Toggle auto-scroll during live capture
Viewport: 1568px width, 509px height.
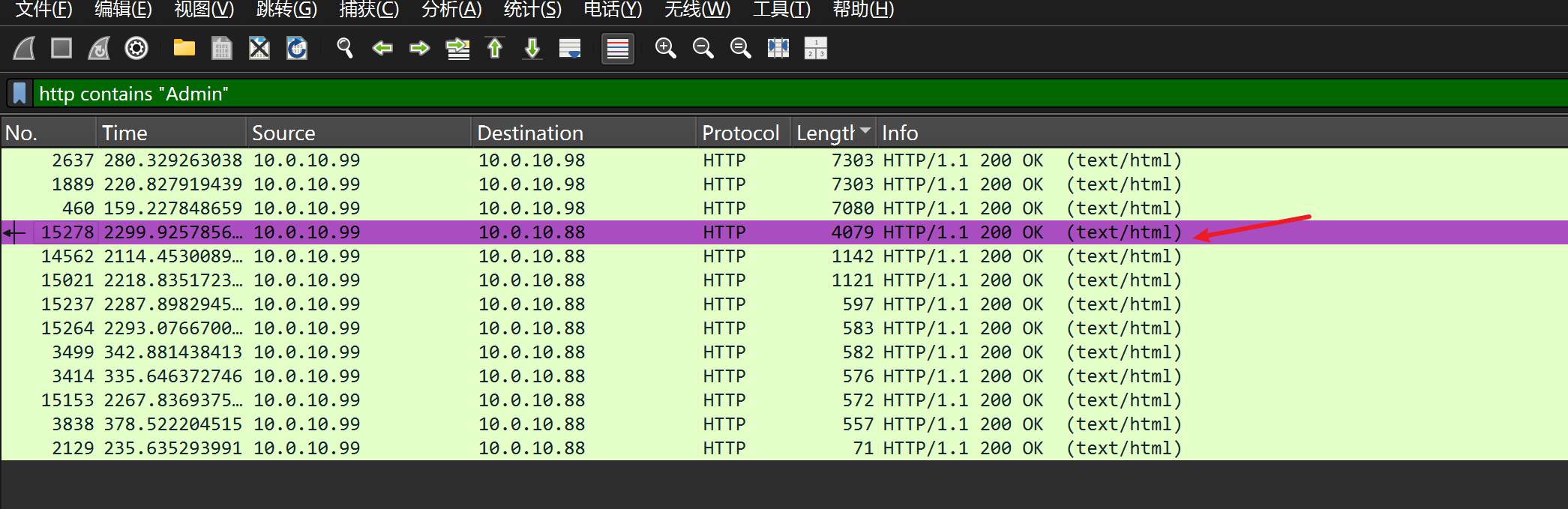click(x=570, y=49)
